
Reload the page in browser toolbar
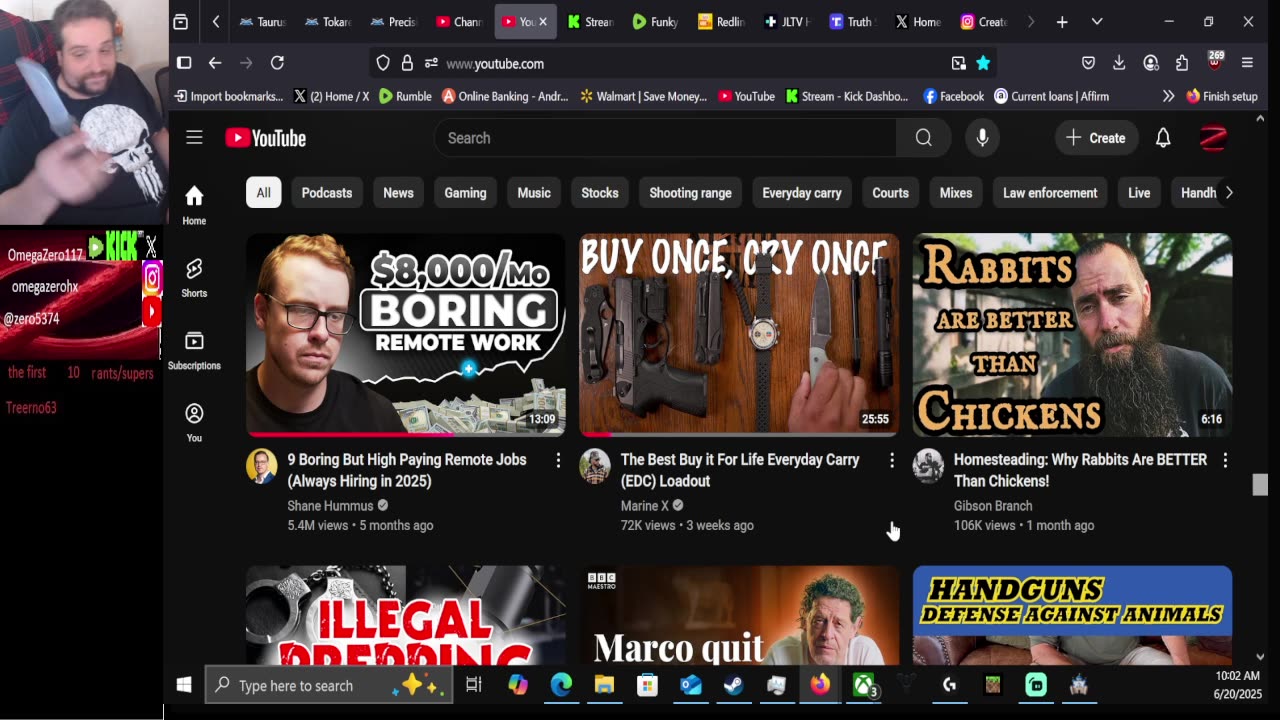[x=277, y=63]
